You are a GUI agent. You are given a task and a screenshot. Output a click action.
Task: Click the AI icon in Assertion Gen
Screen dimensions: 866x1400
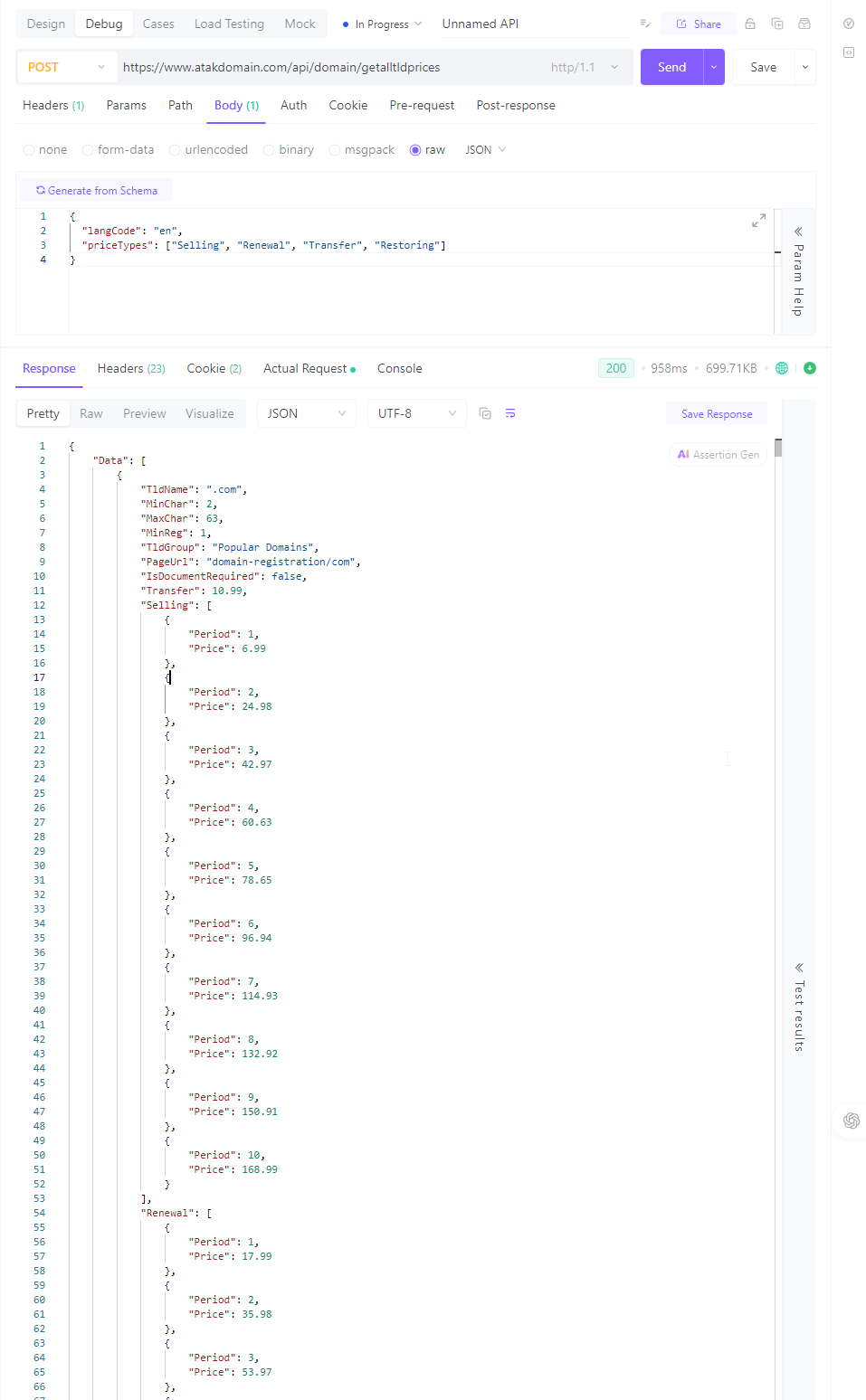click(x=683, y=455)
